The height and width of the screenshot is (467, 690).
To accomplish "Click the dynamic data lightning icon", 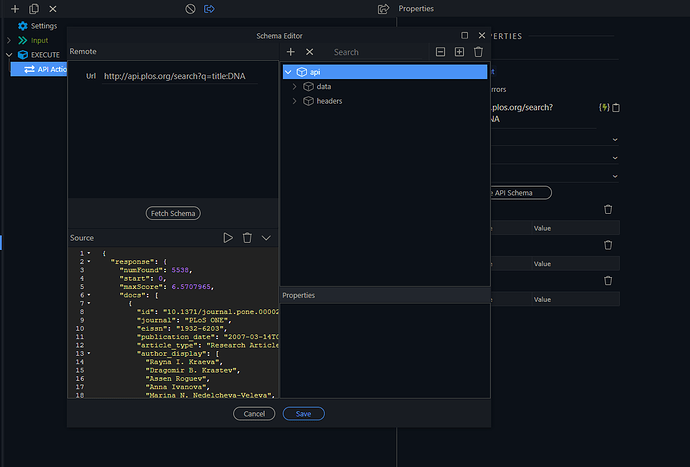I will tap(604, 107).
